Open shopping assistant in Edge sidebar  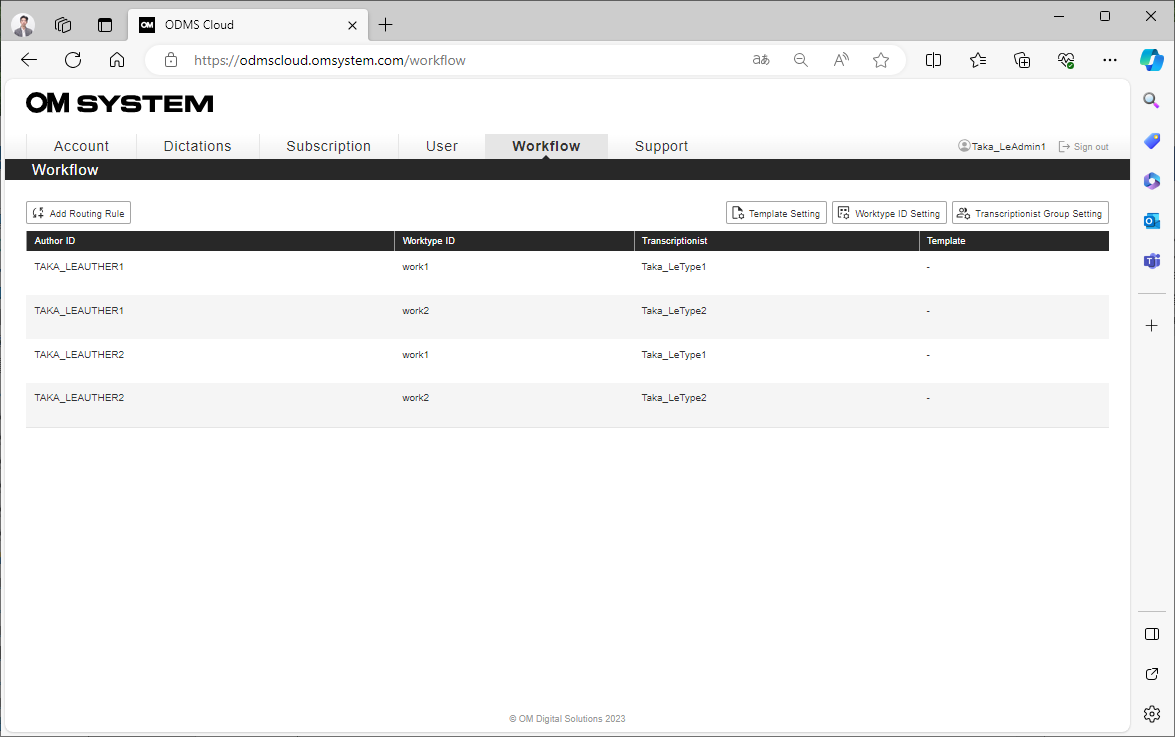tap(1151, 140)
